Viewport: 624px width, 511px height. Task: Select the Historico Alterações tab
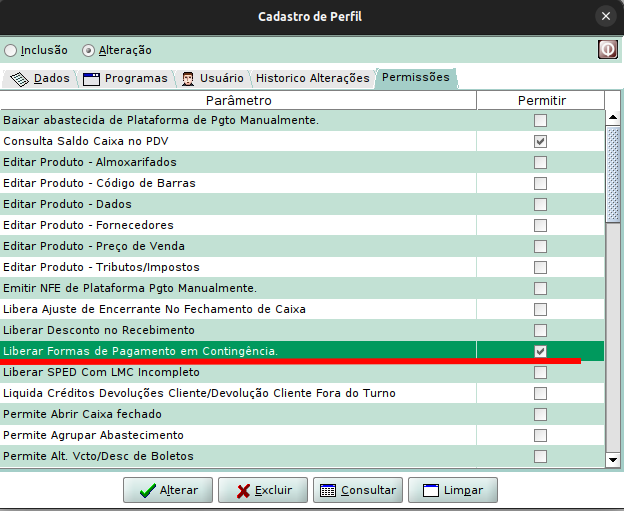pos(312,78)
